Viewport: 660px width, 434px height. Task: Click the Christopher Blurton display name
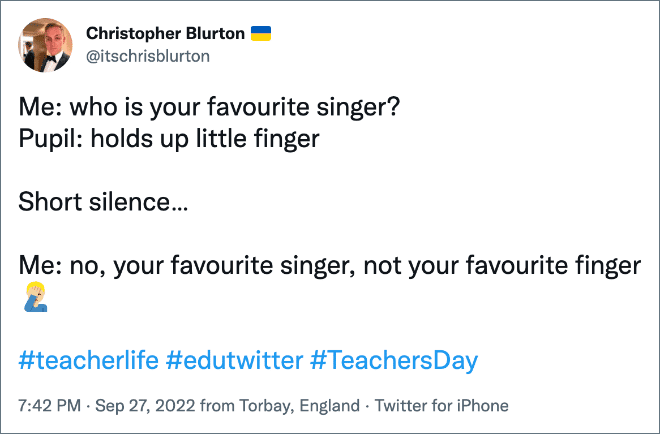[x=165, y=33]
